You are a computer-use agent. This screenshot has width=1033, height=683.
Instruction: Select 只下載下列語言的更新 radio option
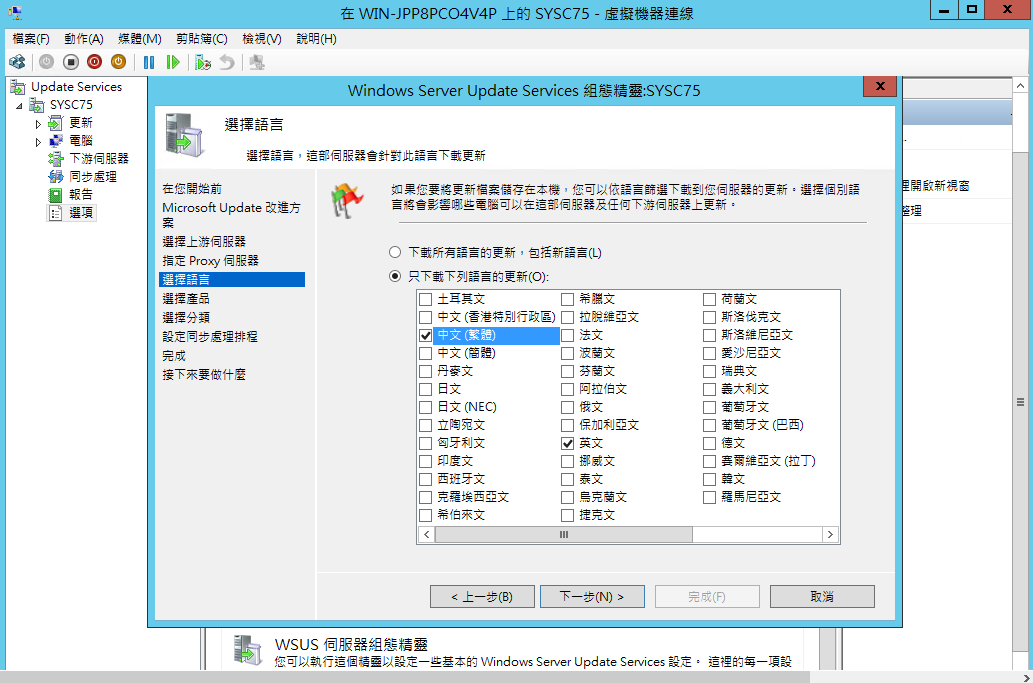(395, 276)
